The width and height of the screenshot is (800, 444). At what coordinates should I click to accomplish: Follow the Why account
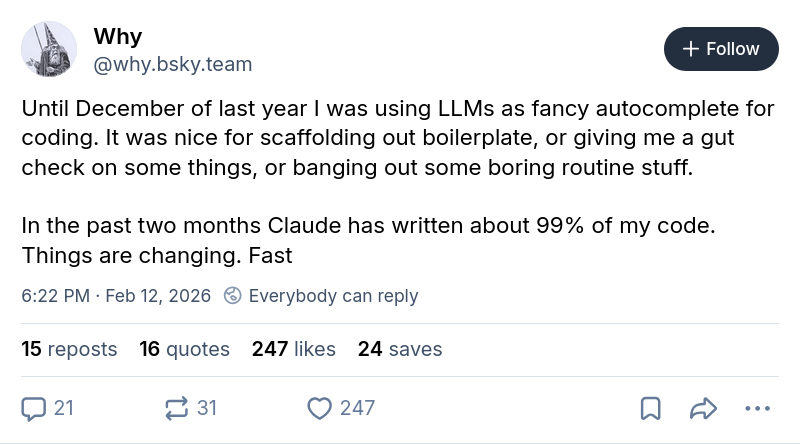721,49
